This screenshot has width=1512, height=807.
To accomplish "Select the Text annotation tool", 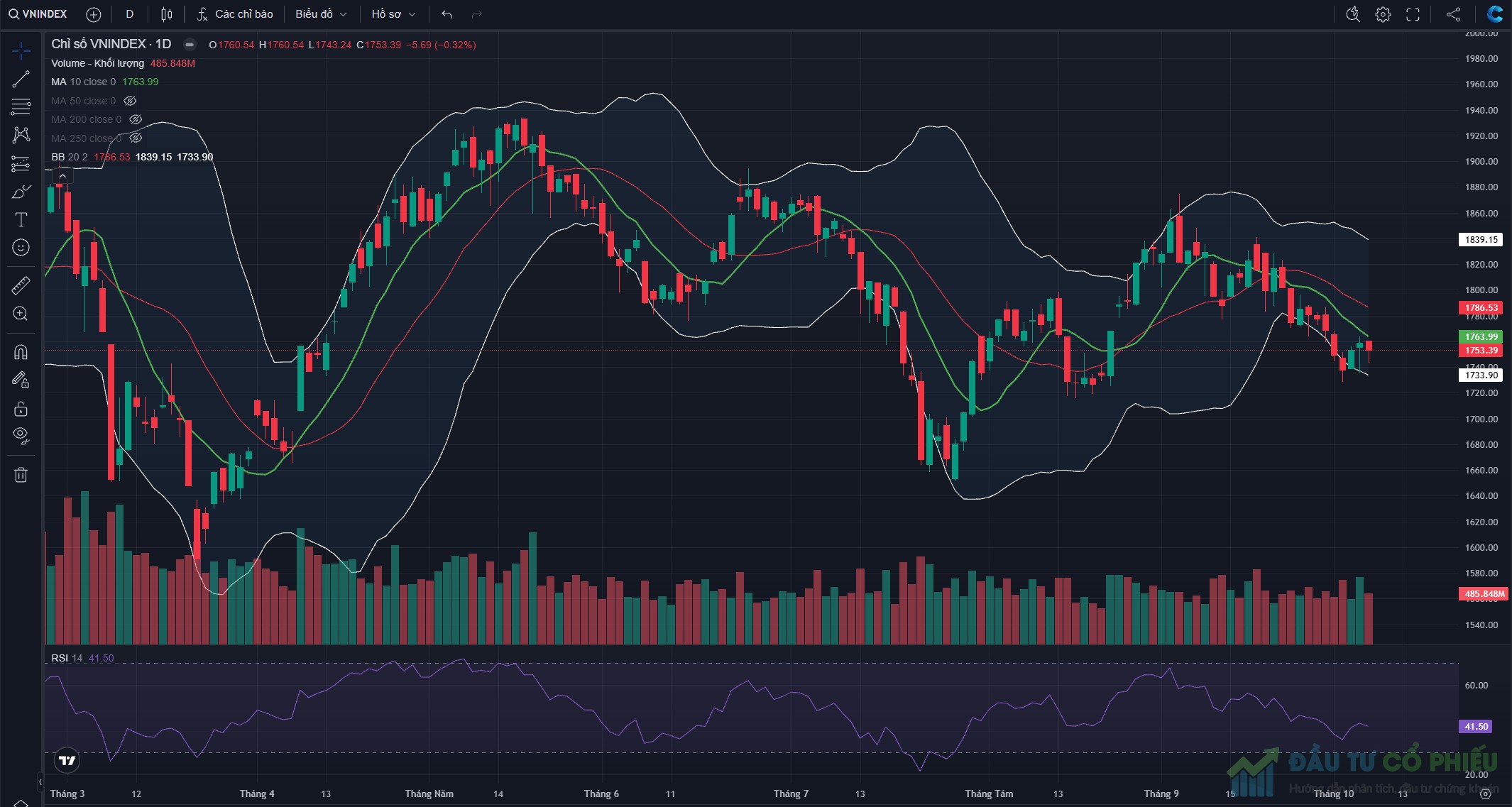I will click(x=21, y=219).
